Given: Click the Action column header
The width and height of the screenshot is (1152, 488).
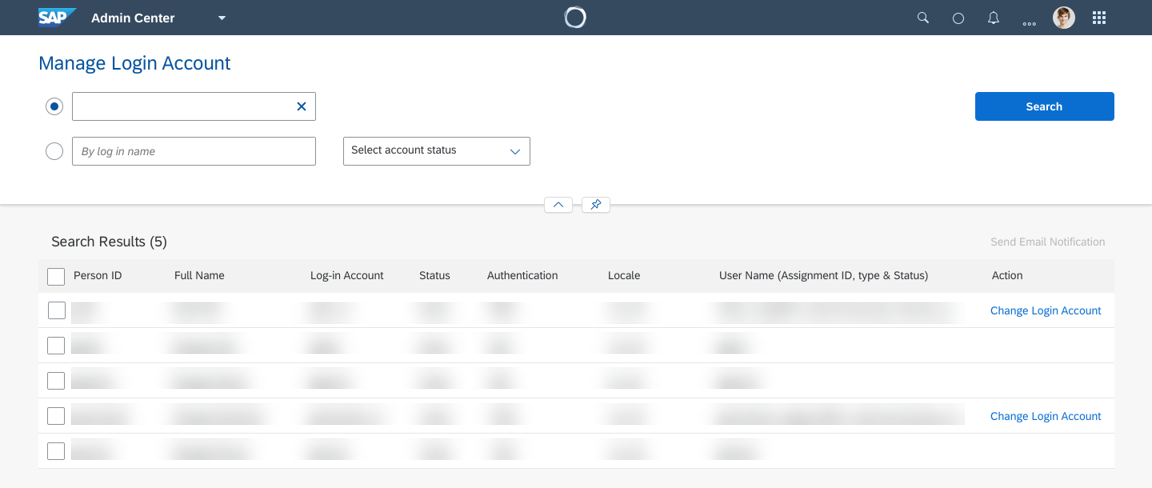Looking at the screenshot, I should pos(1007,276).
